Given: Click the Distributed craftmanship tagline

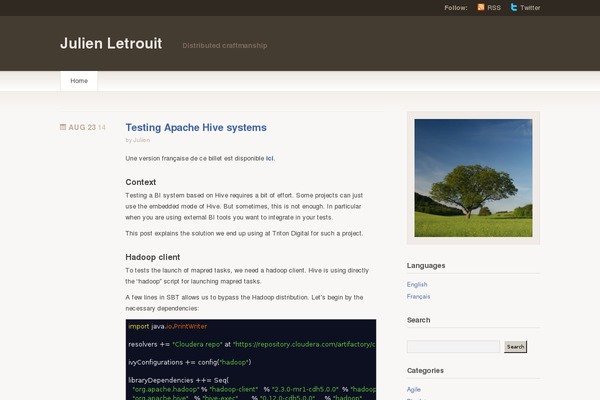Looking at the screenshot, I should [x=225, y=46].
